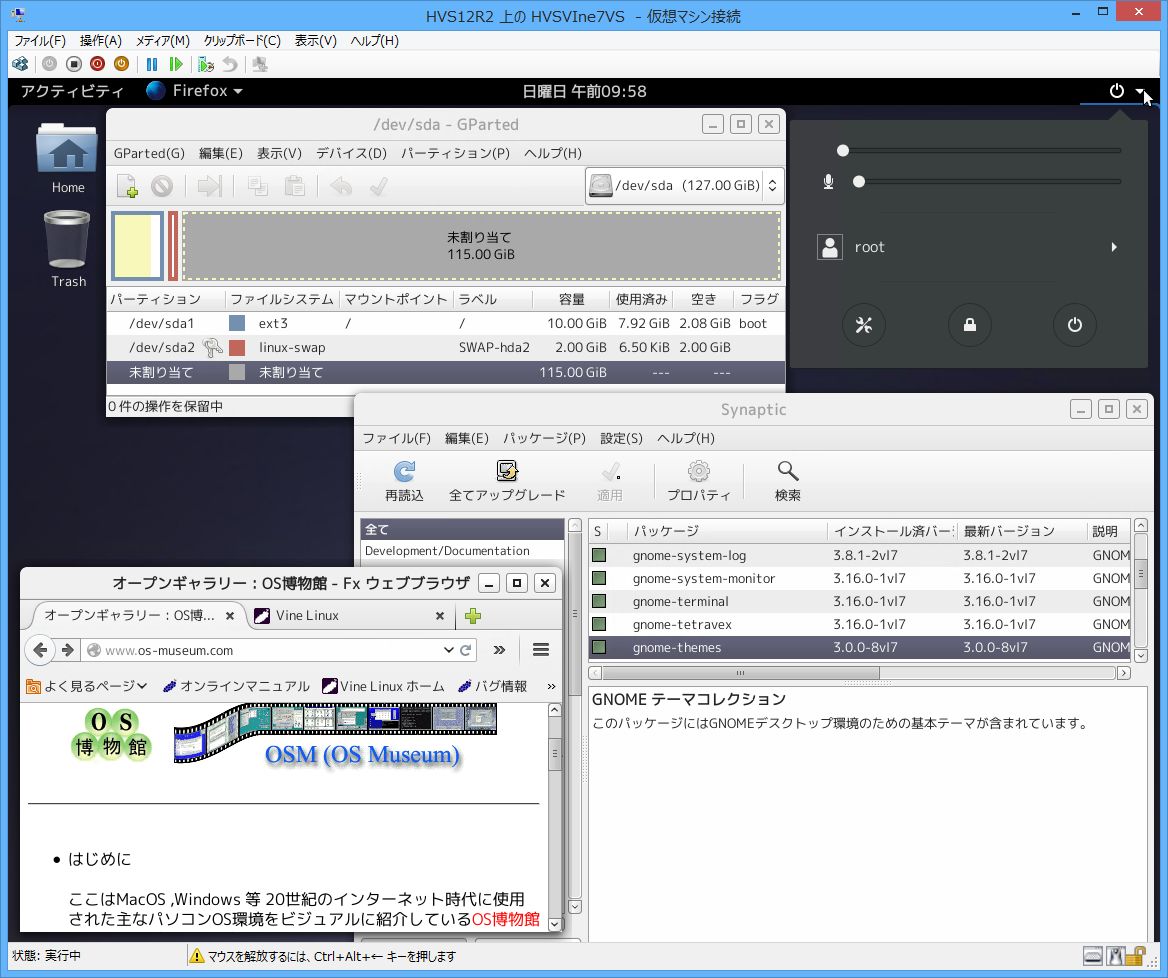Viewport: 1168px width, 978px height.
Task: Open Firefox hamburger menu icon
Action: point(541,650)
